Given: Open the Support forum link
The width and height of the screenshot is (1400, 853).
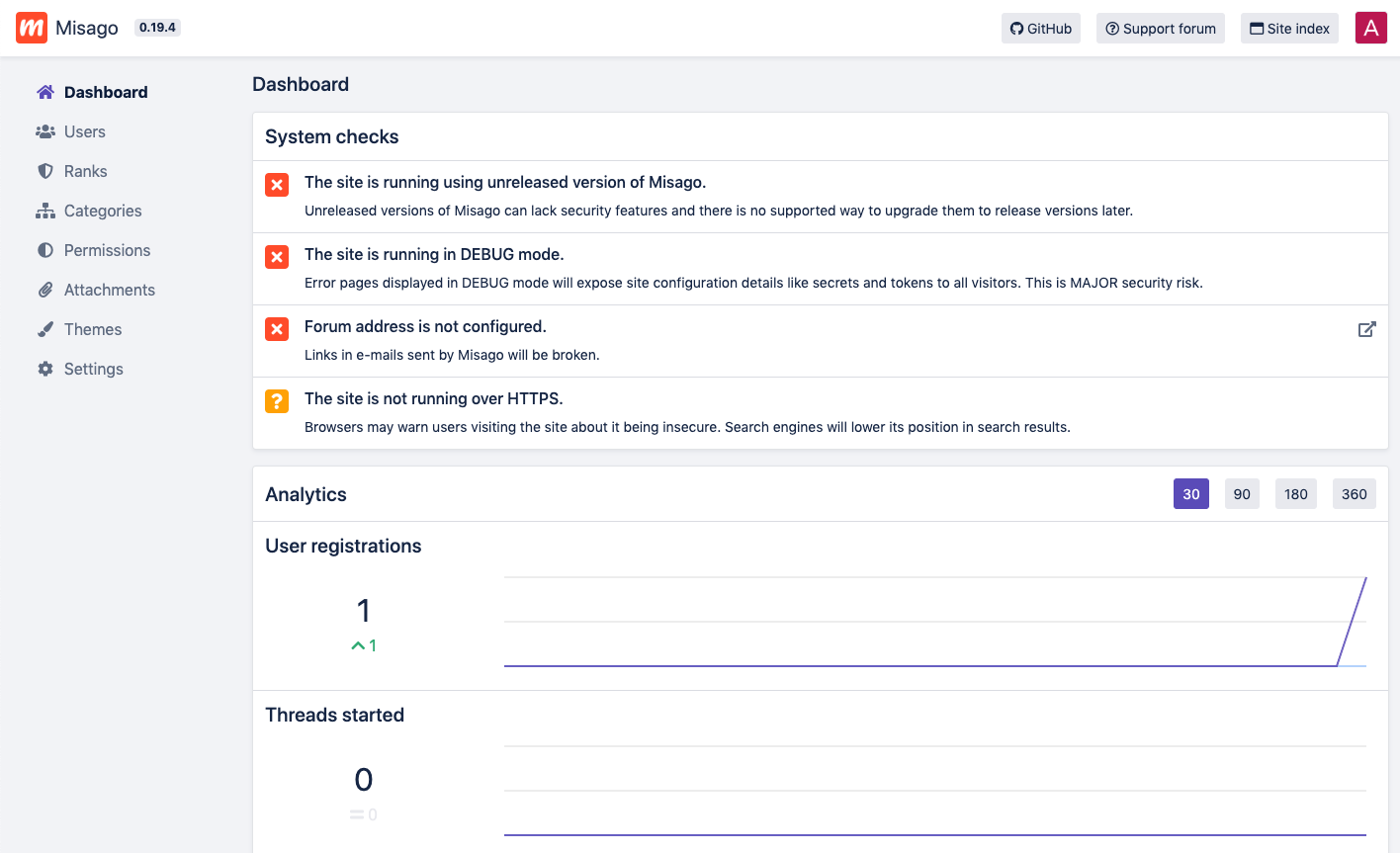Looking at the screenshot, I should coord(1160,29).
